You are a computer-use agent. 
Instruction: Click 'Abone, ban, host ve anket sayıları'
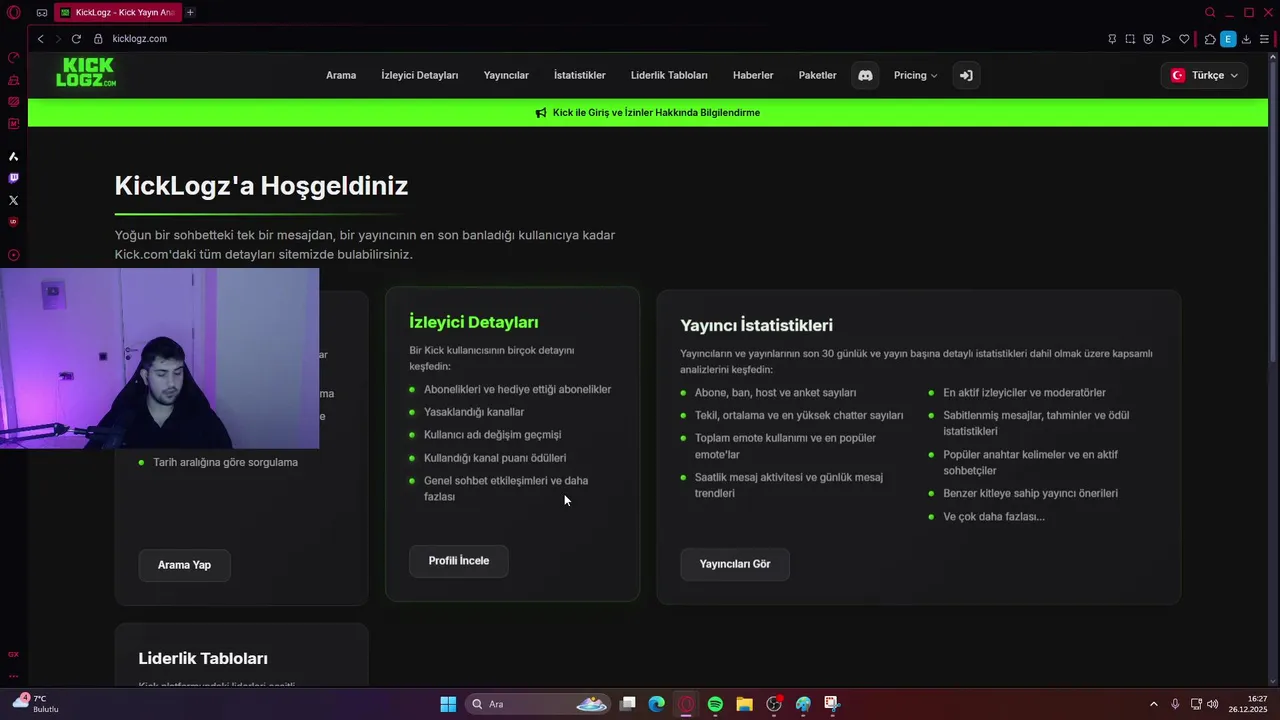[776, 393]
